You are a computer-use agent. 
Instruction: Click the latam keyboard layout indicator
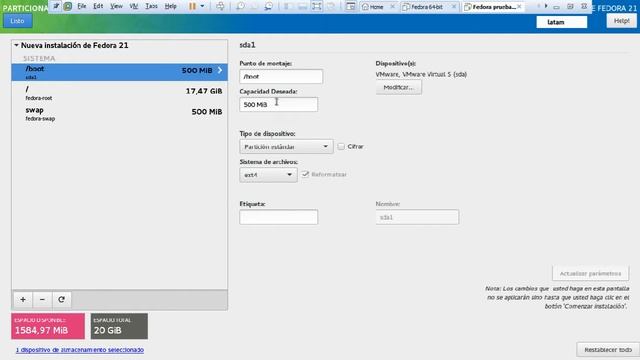point(561,22)
